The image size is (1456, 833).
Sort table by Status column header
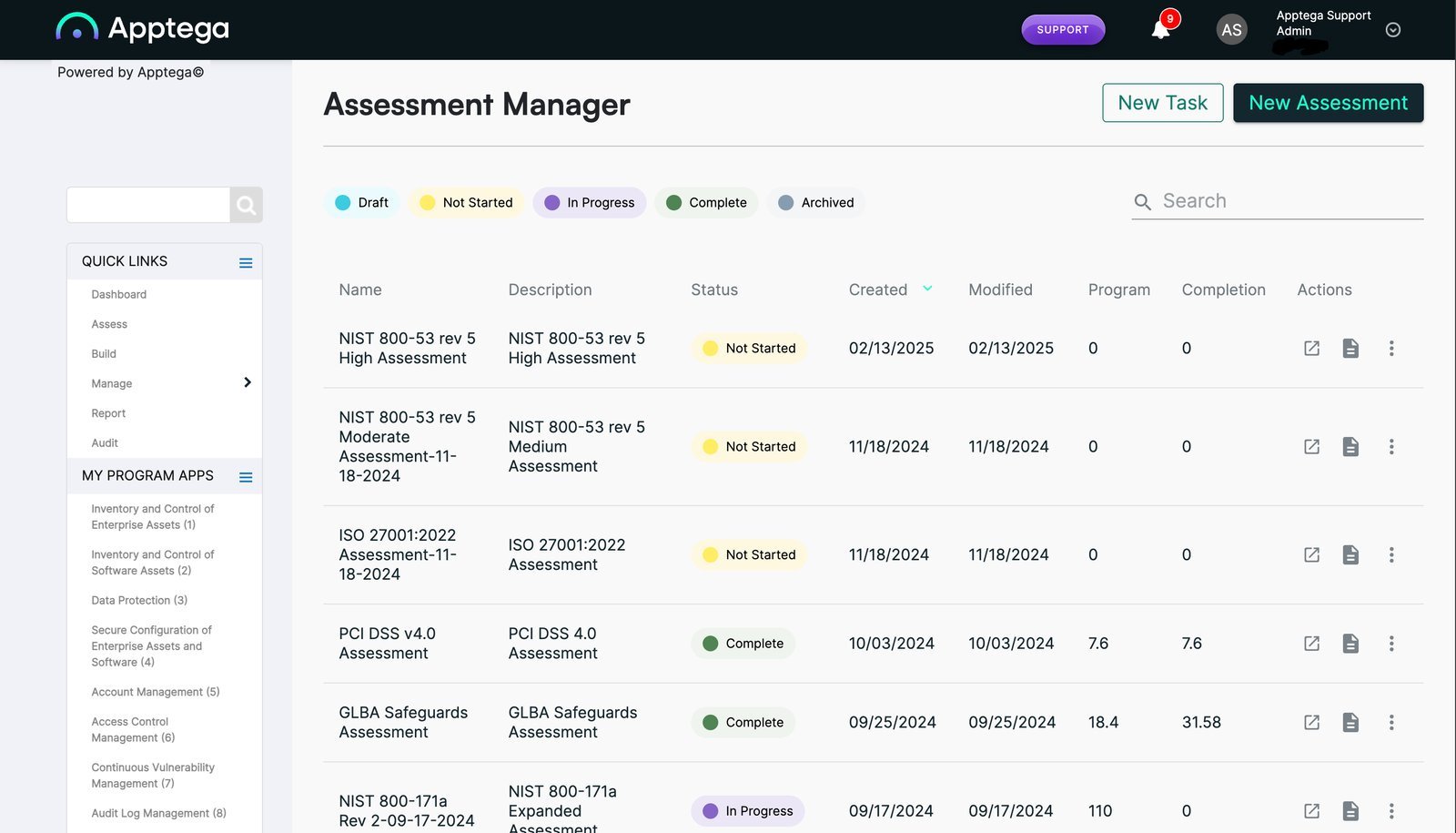714,290
